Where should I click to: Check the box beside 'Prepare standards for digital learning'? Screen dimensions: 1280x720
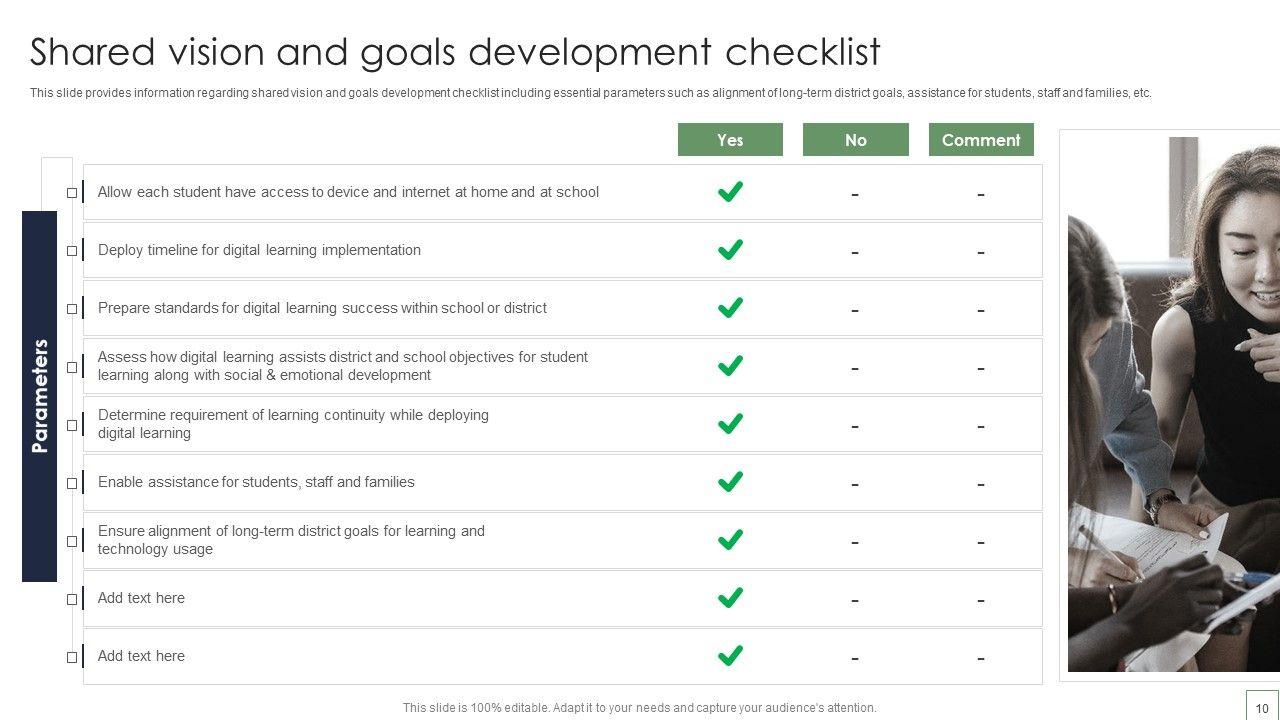[x=72, y=309]
